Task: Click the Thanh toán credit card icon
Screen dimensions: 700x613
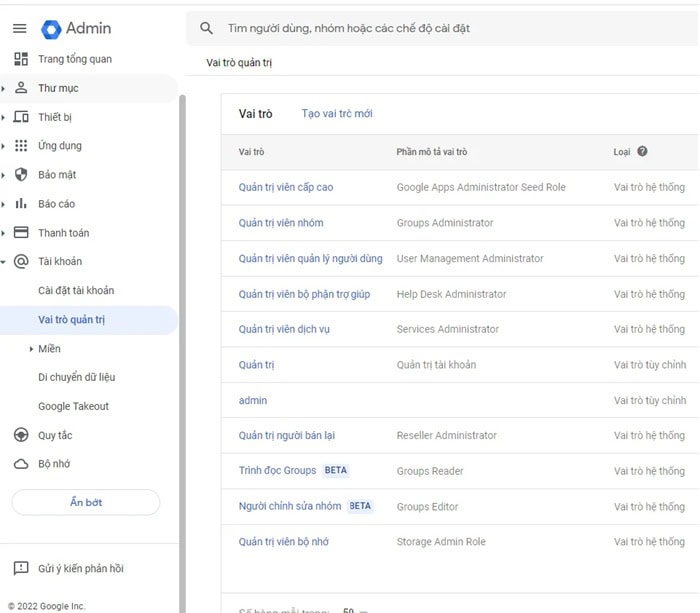Action: tap(21, 233)
